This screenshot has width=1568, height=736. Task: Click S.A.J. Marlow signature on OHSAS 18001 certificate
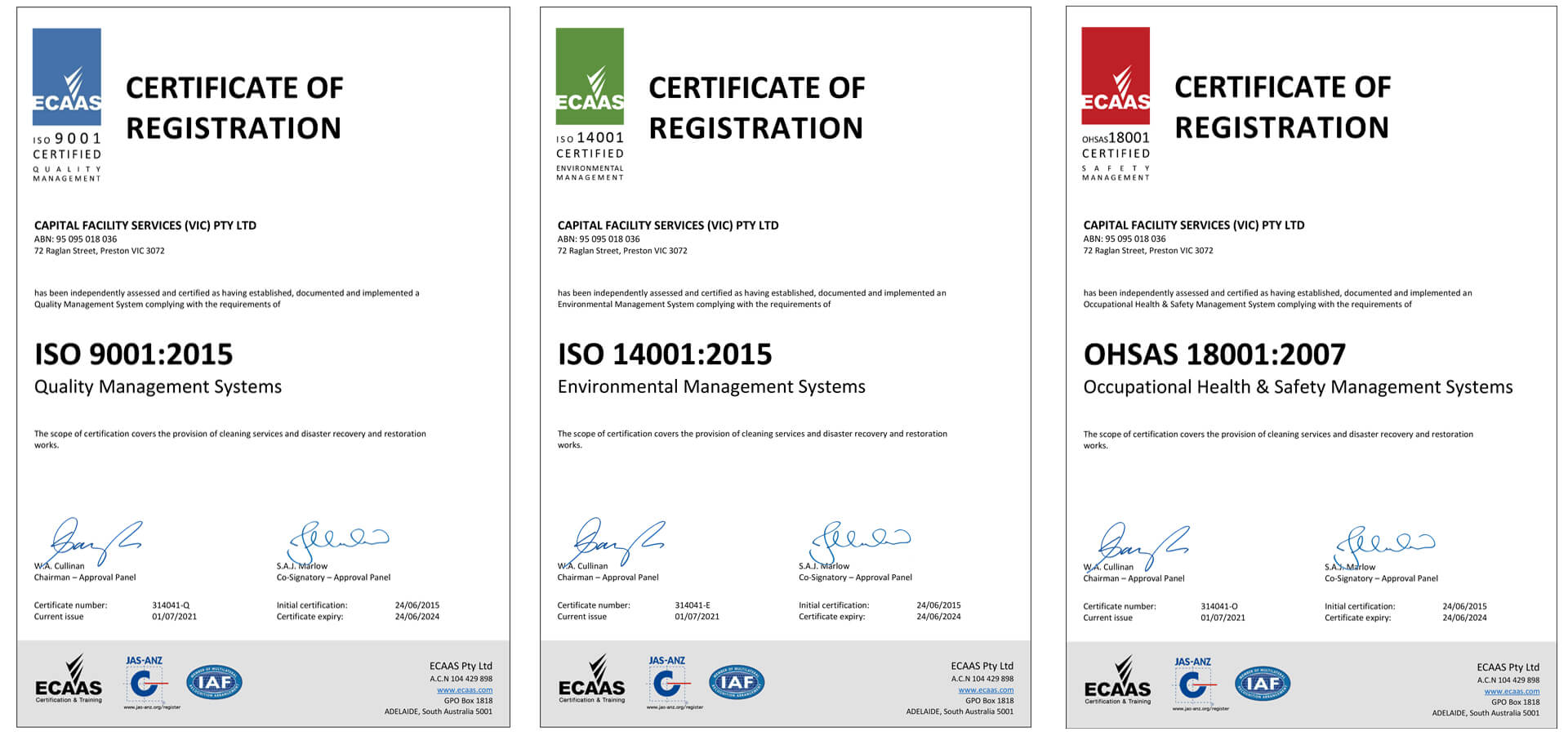(x=1386, y=545)
